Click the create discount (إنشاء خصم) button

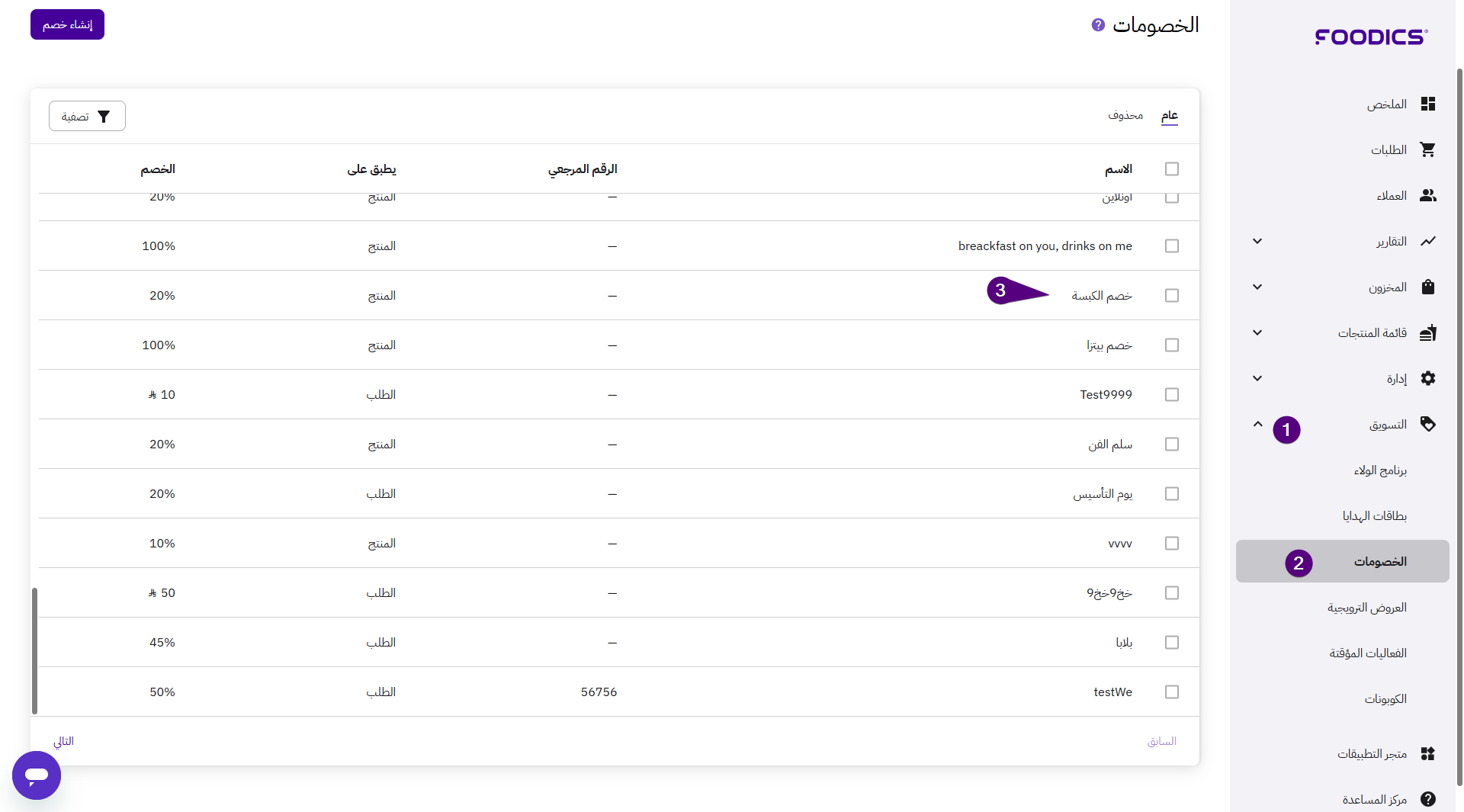tap(67, 24)
